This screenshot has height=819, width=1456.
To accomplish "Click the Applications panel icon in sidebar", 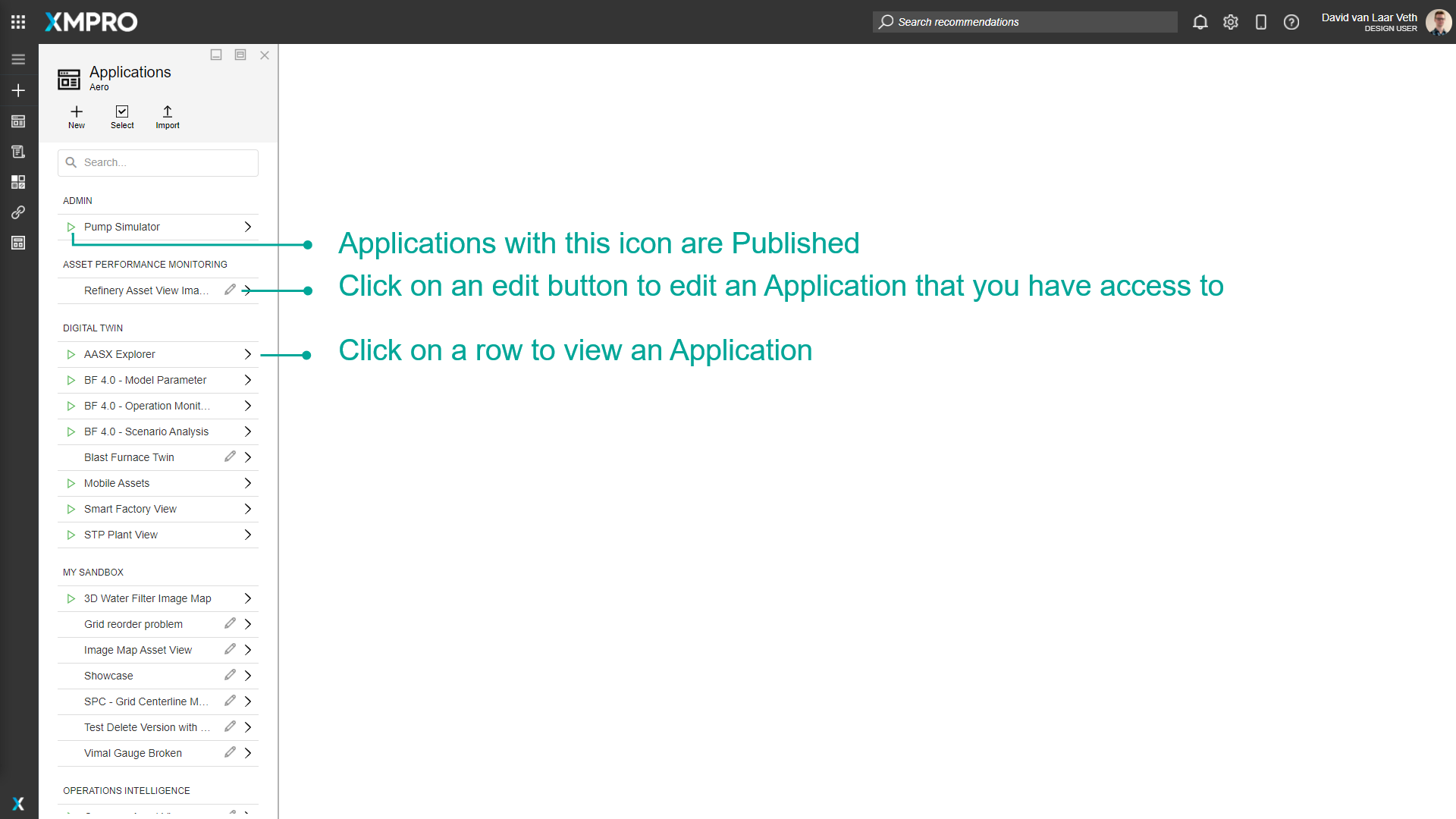I will pyautogui.click(x=17, y=121).
